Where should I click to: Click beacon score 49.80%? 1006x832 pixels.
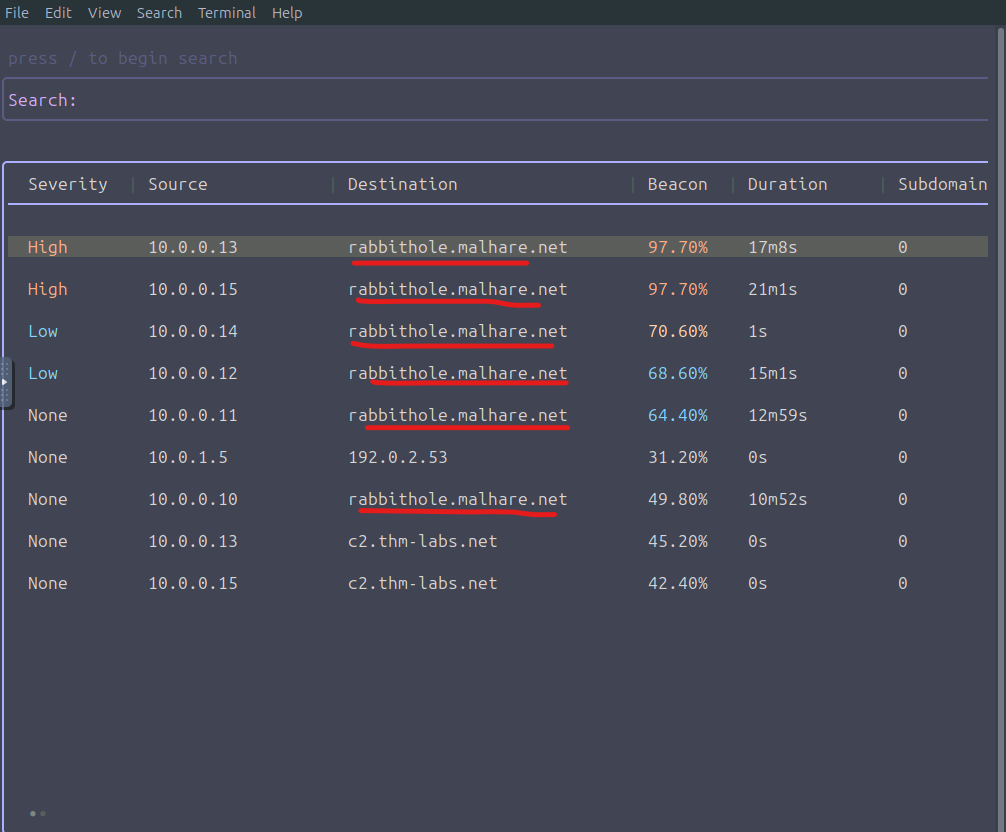point(678,499)
